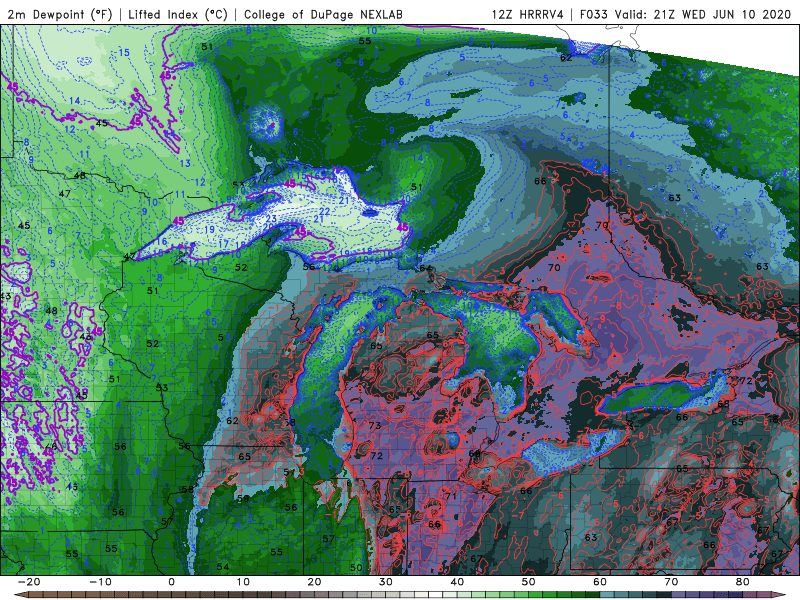Image resolution: width=800 pixels, height=600 pixels.
Task: Click the "30" colorbar scale label
Action: [386, 582]
